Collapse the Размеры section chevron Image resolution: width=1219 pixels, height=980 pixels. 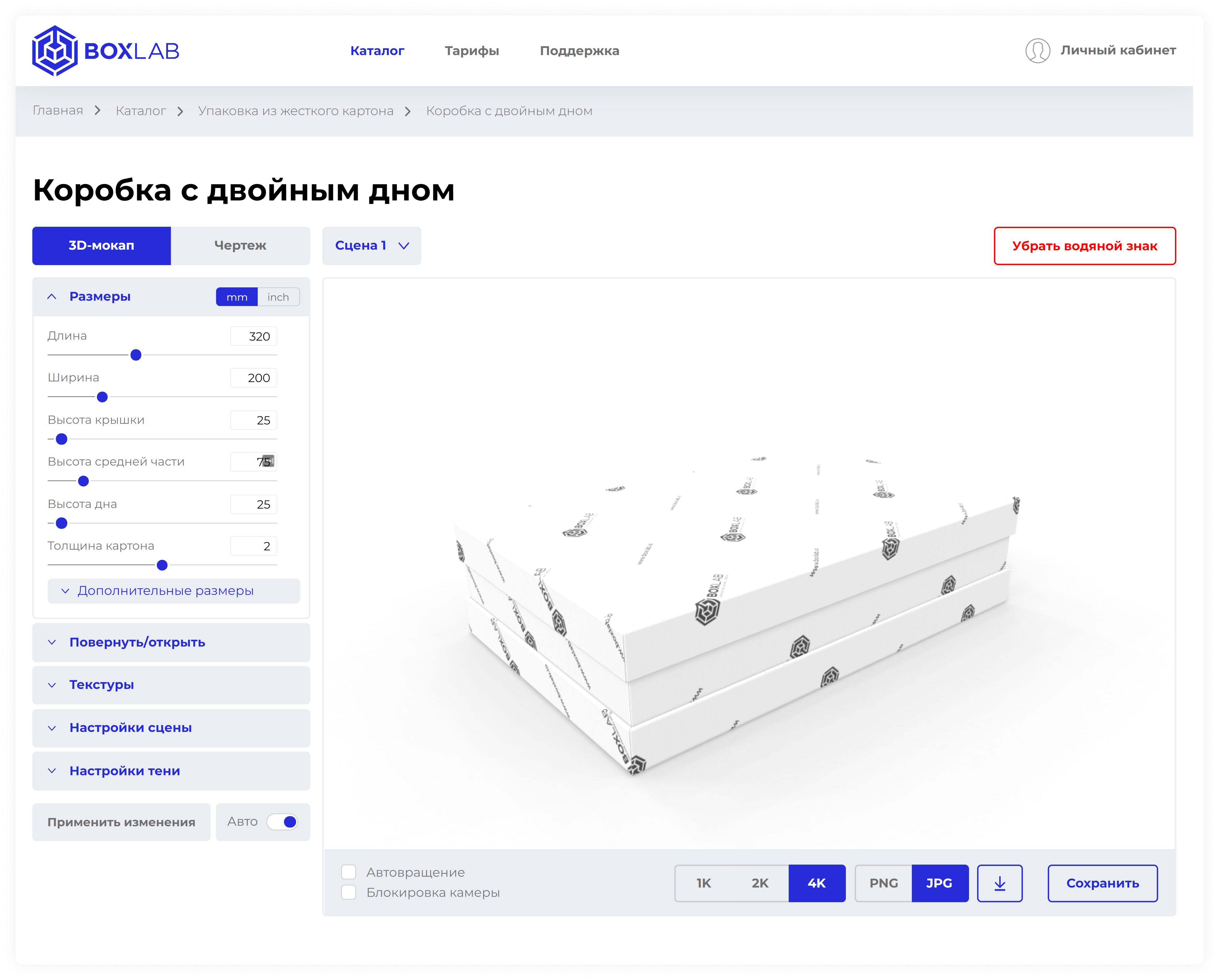(x=52, y=297)
